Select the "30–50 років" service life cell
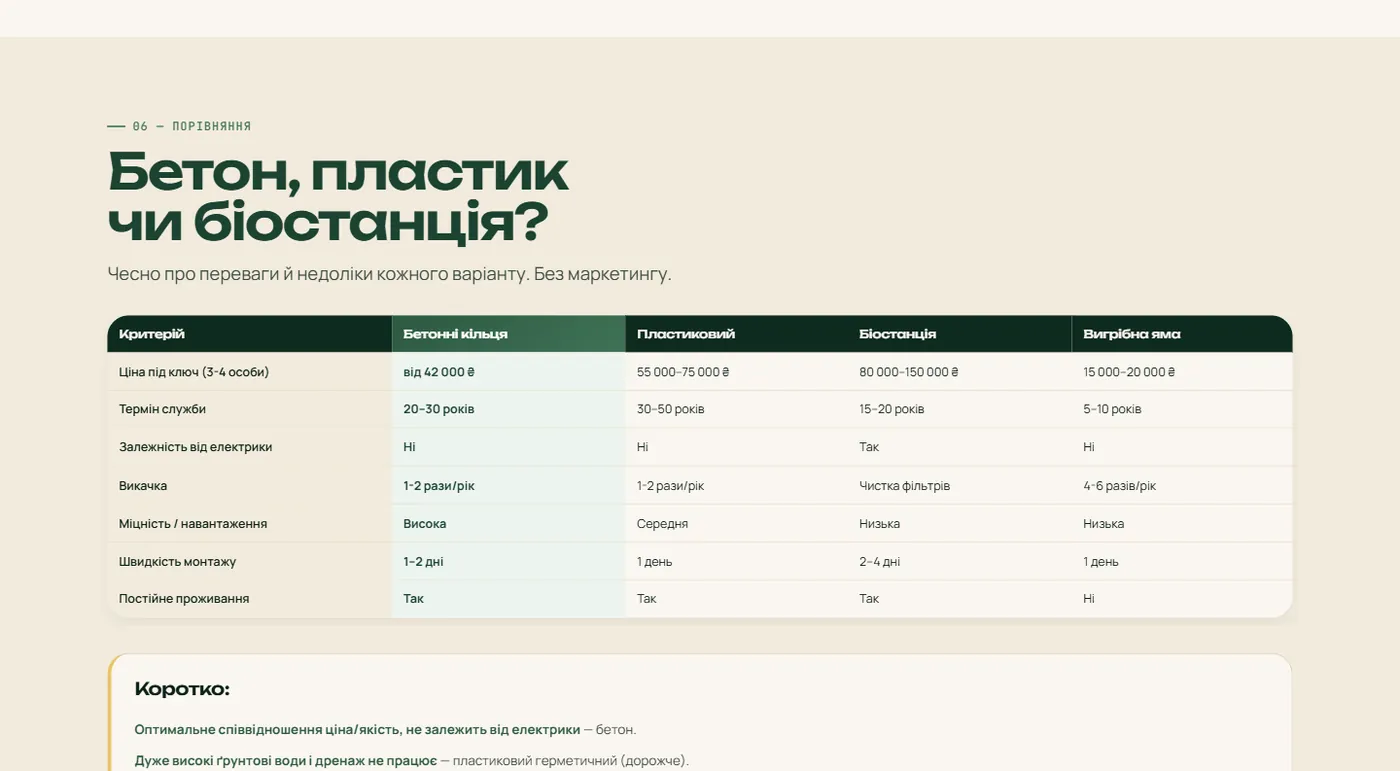Viewport: 1400px width, 771px height. 671,409
